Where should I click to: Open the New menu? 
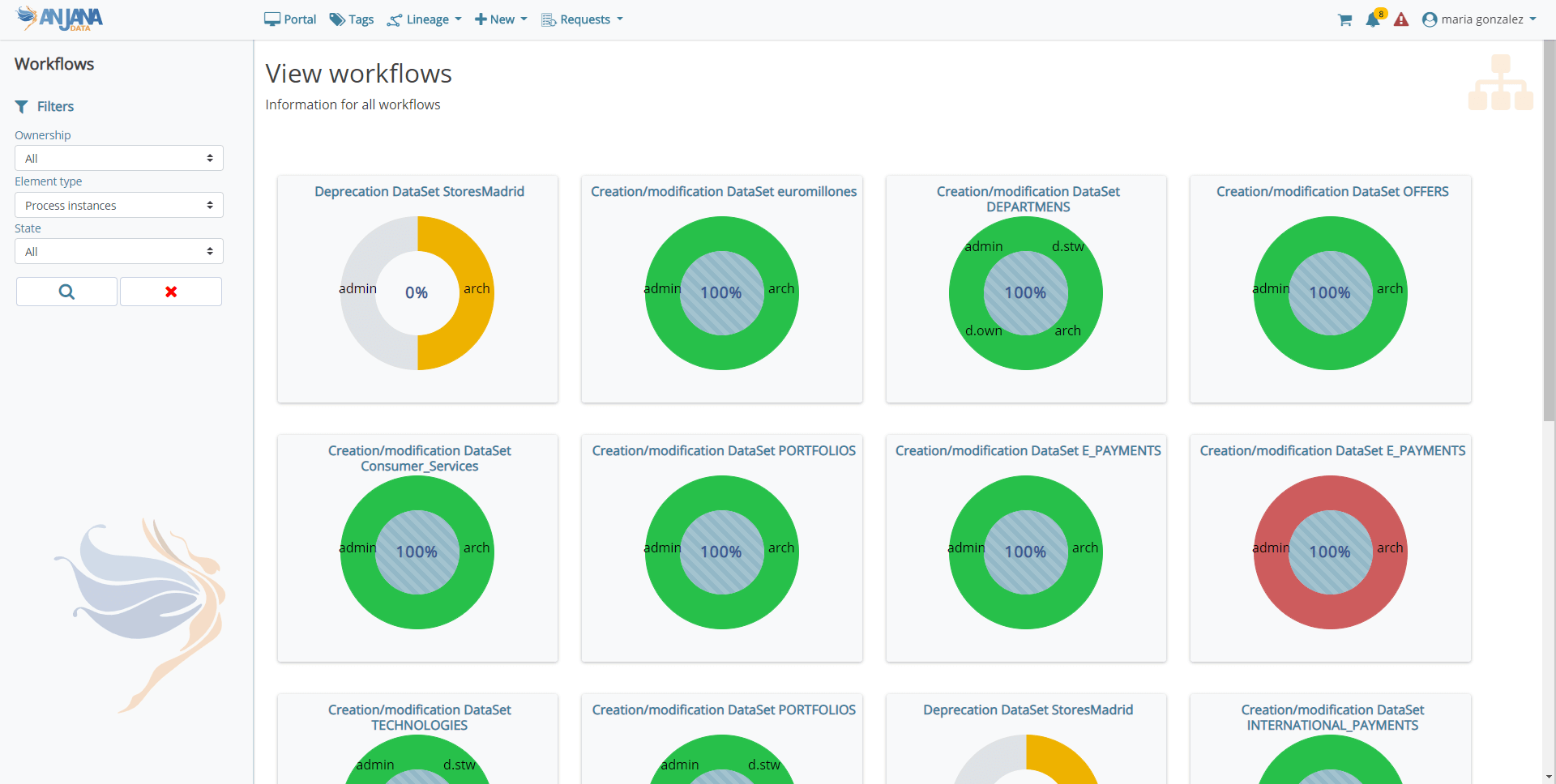501,19
